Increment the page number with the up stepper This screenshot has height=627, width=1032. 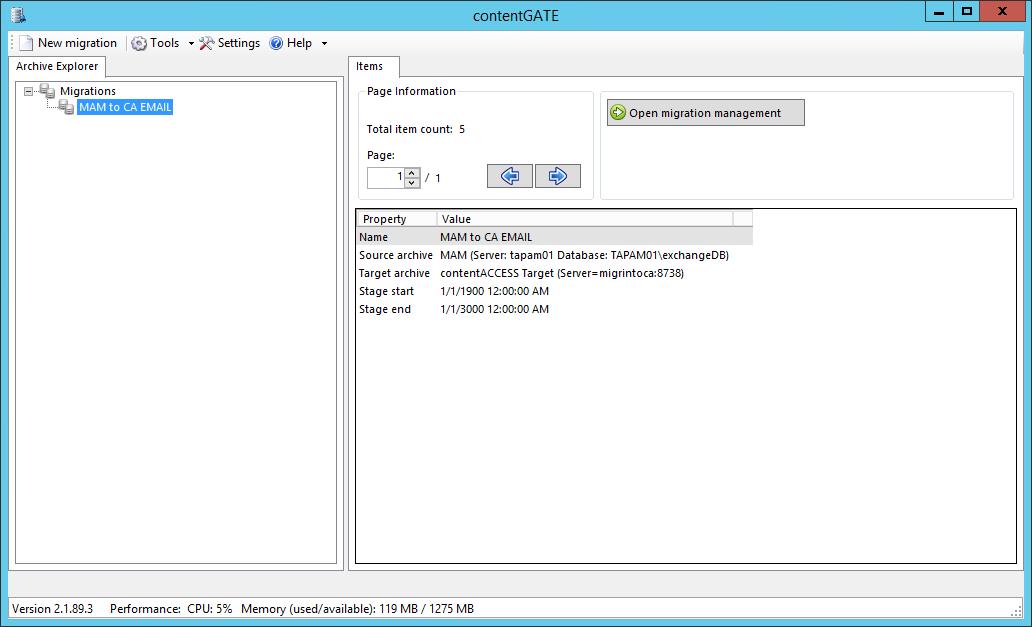click(411, 172)
